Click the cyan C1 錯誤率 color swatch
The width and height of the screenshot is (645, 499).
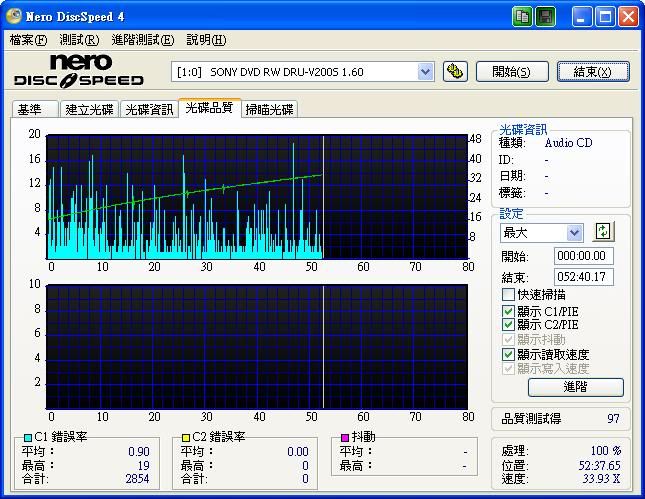(x=28, y=438)
